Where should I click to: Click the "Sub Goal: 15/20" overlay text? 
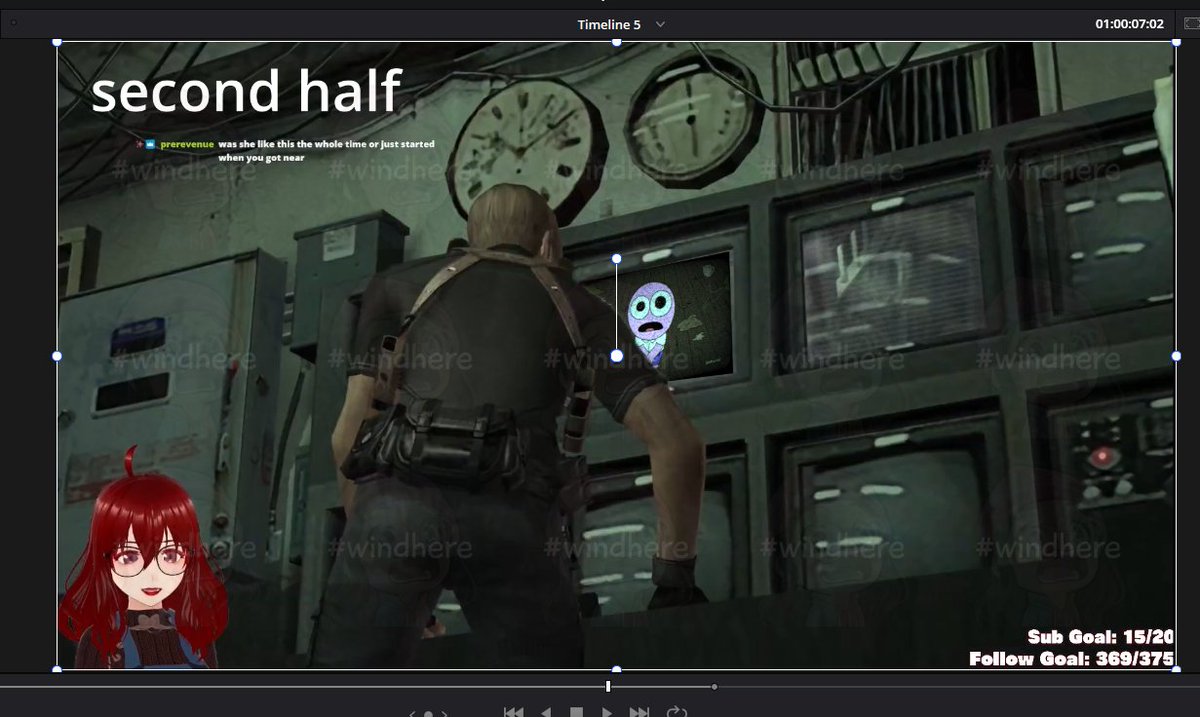pos(1100,637)
